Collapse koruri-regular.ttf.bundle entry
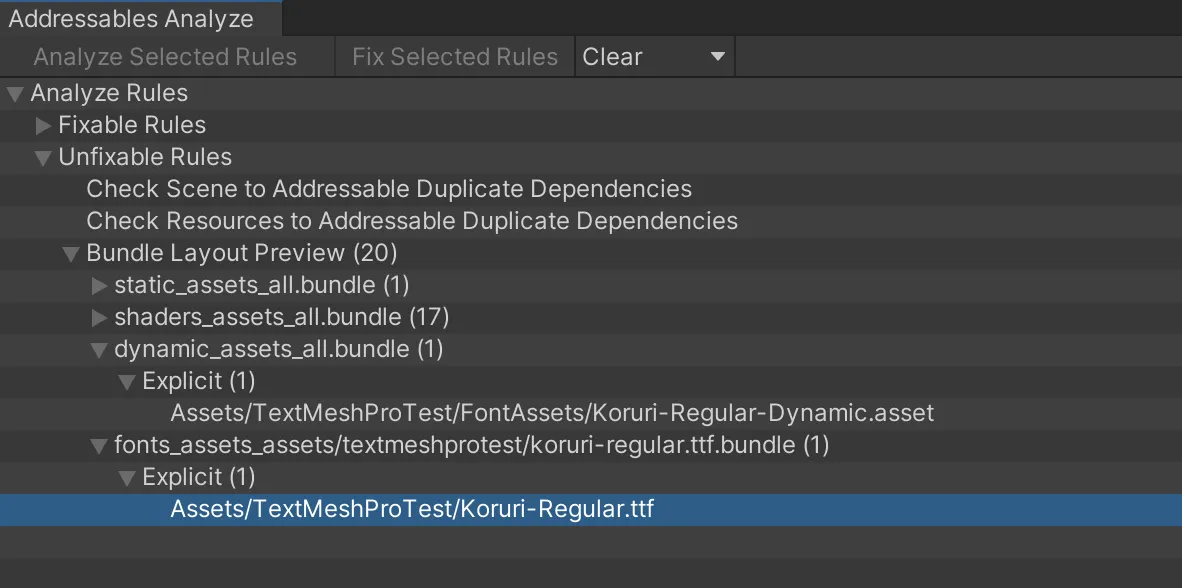This screenshot has height=588, width=1182. (x=99, y=445)
